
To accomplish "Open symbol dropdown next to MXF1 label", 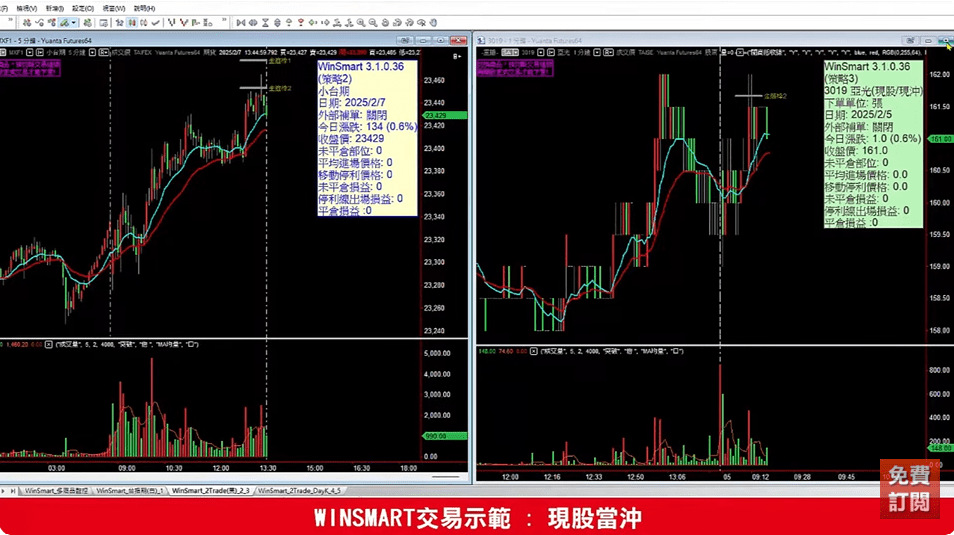I will (29, 53).
